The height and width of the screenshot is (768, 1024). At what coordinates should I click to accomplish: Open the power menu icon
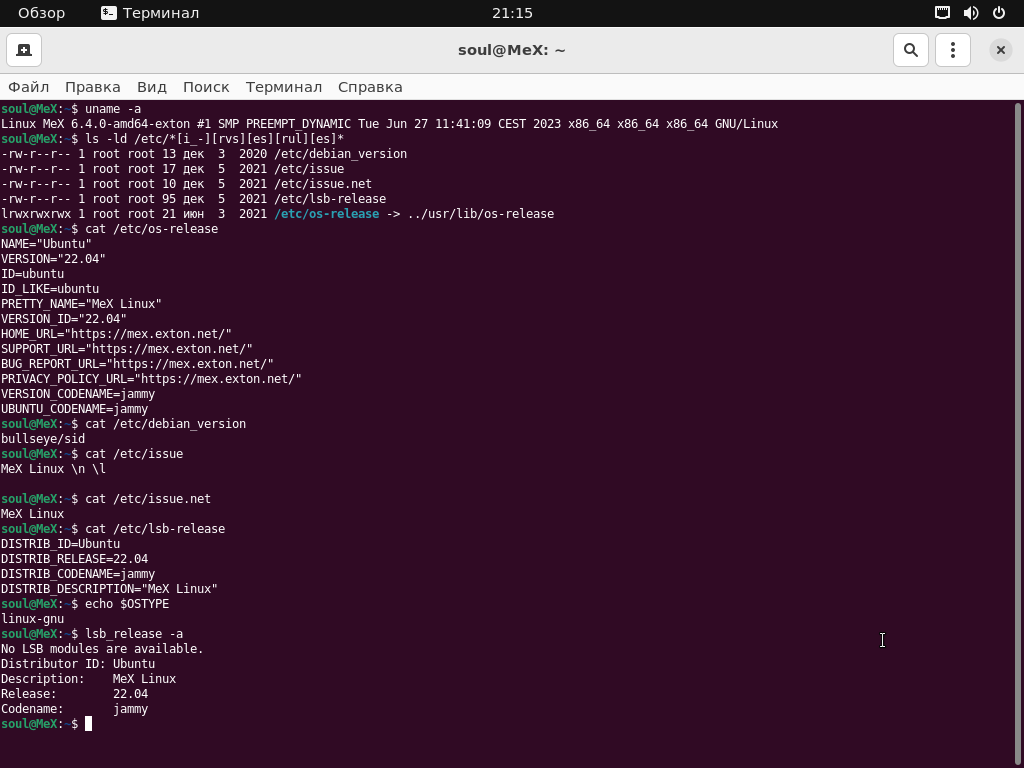[x=999, y=13]
